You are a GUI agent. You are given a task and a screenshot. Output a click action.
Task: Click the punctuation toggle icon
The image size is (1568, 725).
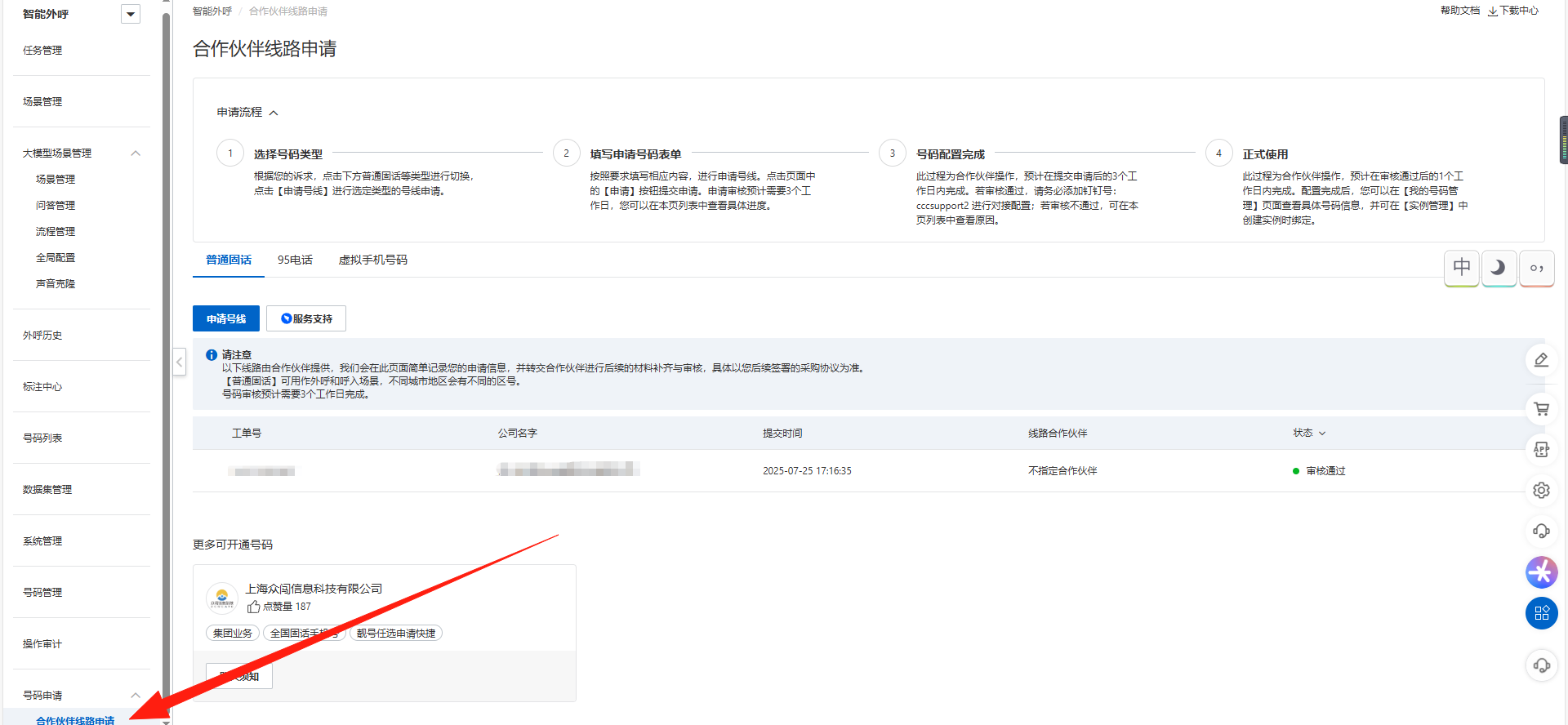(x=1536, y=268)
